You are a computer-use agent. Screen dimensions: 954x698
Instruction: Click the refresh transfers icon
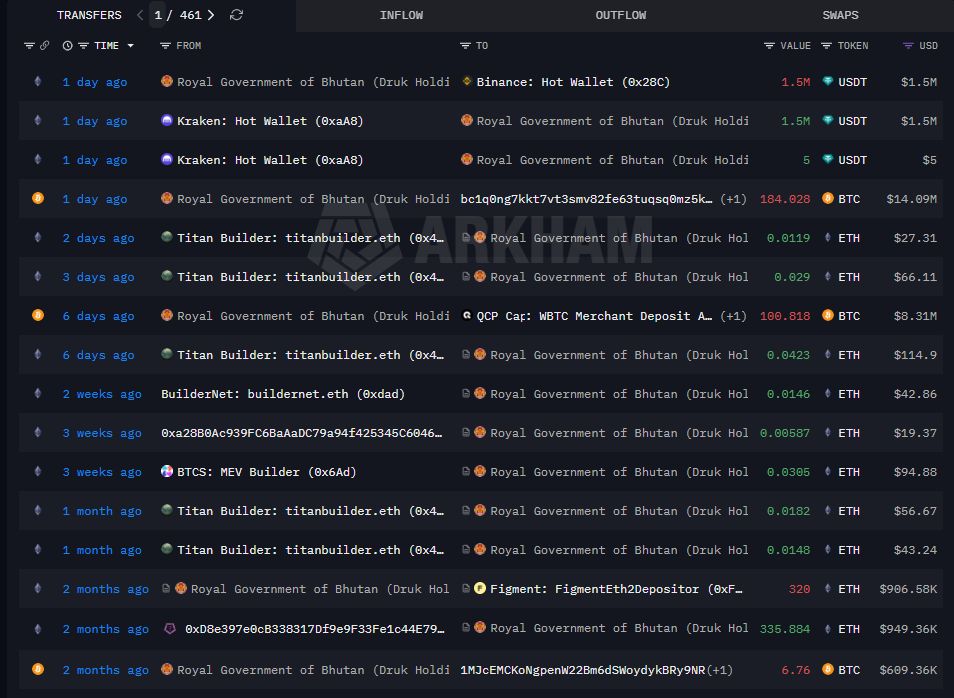pyautogui.click(x=236, y=15)
